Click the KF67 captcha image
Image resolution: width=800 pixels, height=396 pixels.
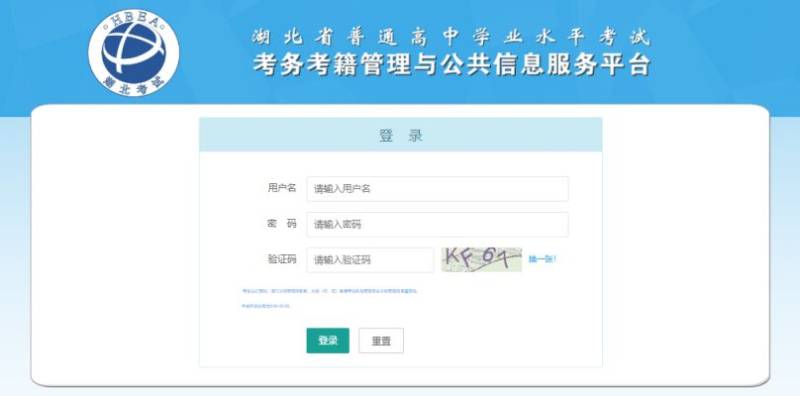point(481,259)
